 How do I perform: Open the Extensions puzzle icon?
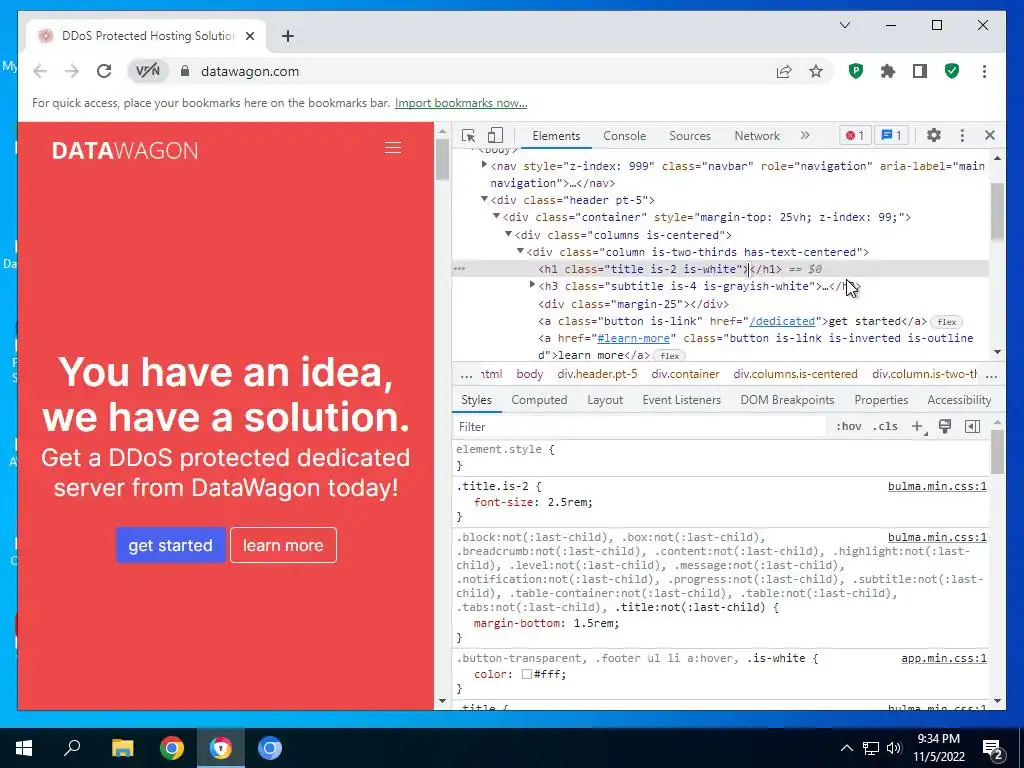[888, 71]
